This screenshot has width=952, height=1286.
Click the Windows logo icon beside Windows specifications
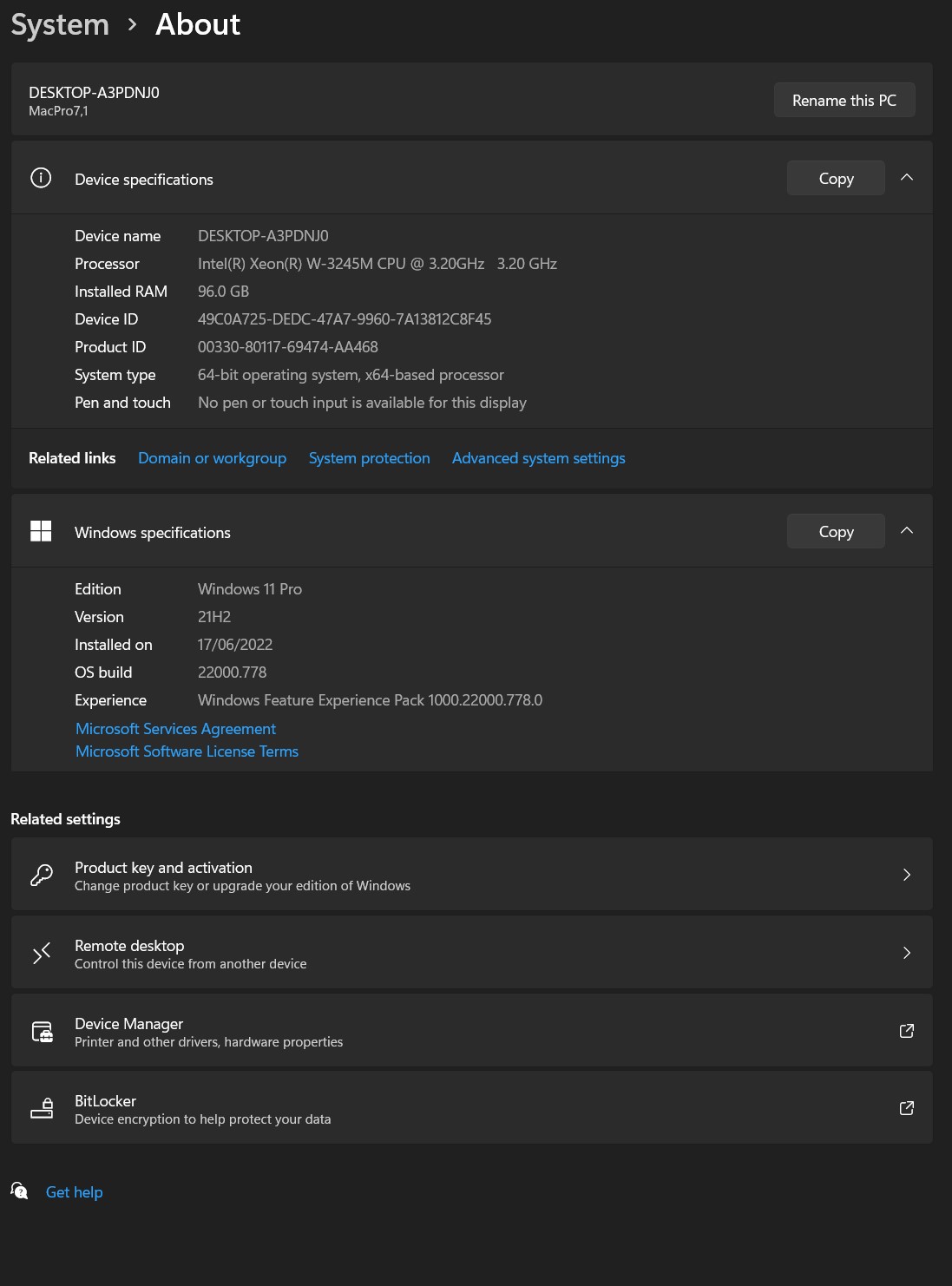pyautogui.click(x=41, y=531)
